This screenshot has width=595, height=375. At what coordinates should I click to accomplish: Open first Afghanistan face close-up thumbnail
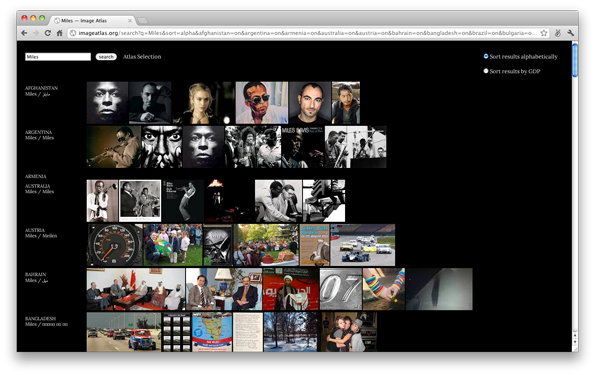point(107,102)
